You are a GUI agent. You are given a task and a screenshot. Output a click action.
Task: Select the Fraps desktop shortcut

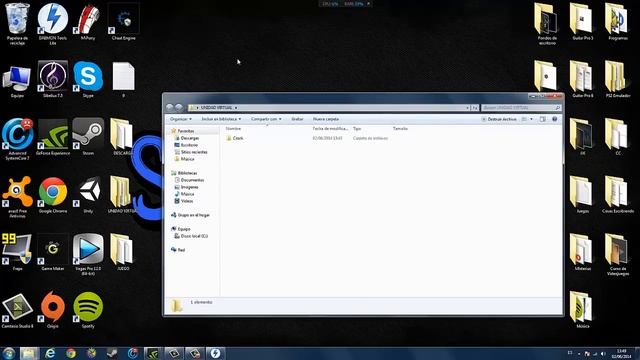[17, 252]
